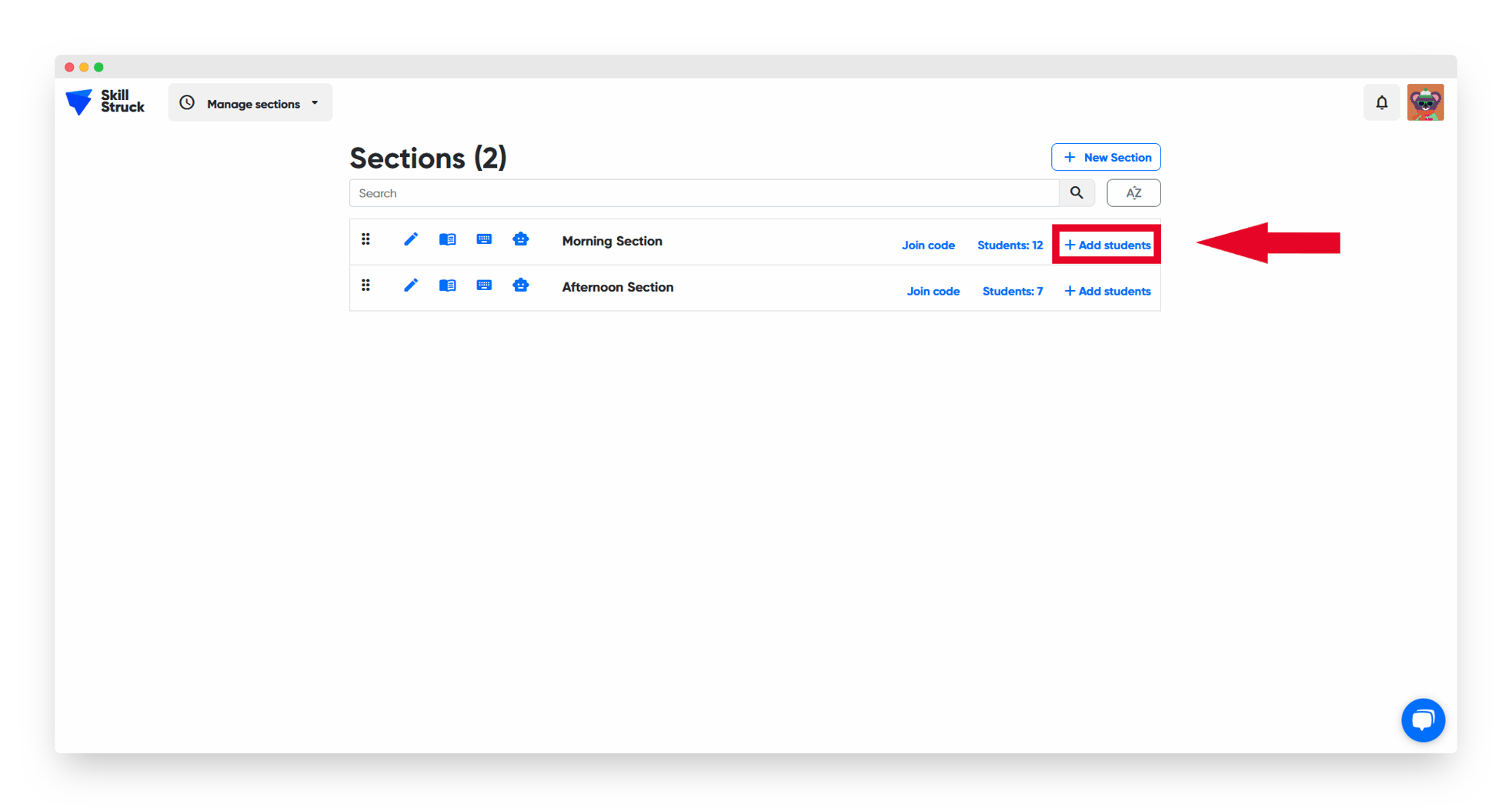Open the robot icon for Morning Section
Screen dimensions: 1512x808
(521, 239)
